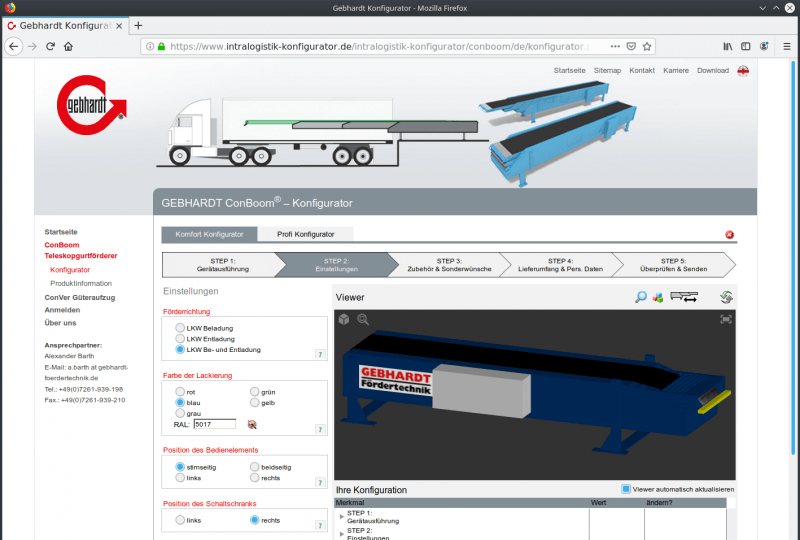
Task: Go to STEP 4 Lieferumfang & Pers. Daten
Action: (560, 265)
